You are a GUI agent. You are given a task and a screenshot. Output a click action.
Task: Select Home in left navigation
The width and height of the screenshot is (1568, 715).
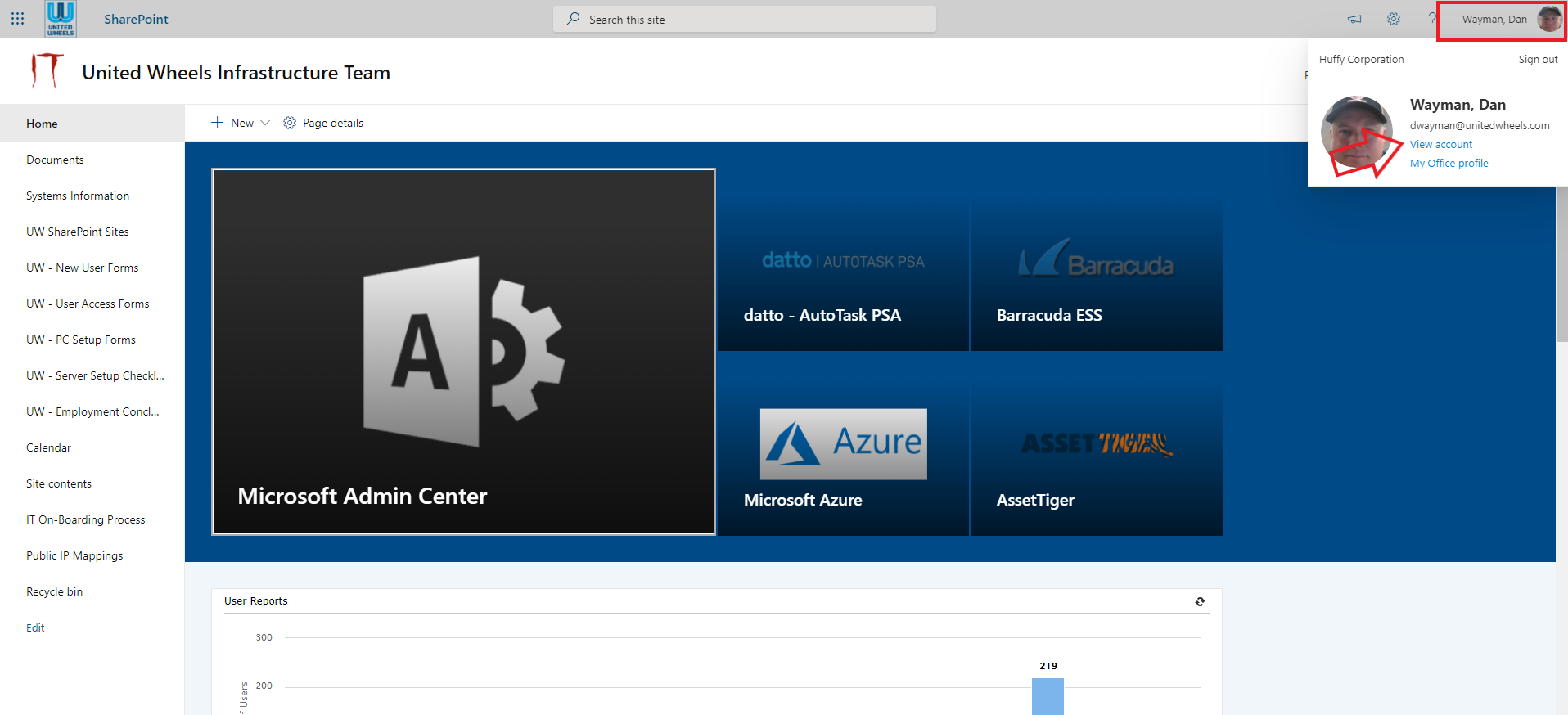(x=92, y=124)
